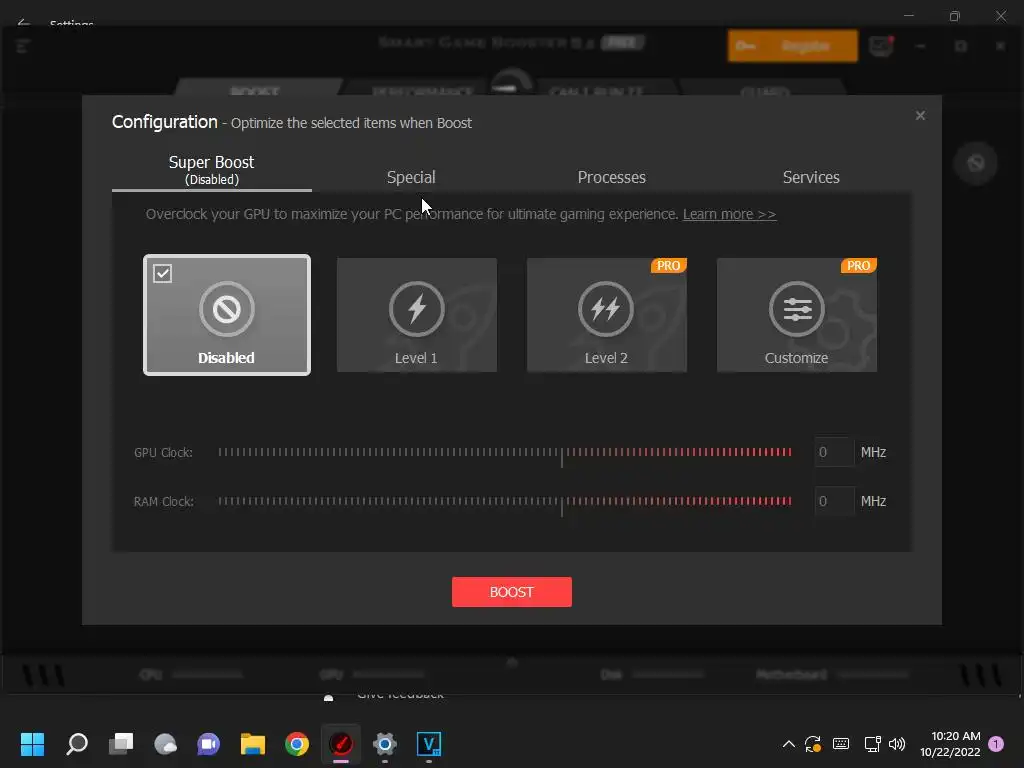Open the Windows Start menu
1024x768 pixels.
point(32,744)
